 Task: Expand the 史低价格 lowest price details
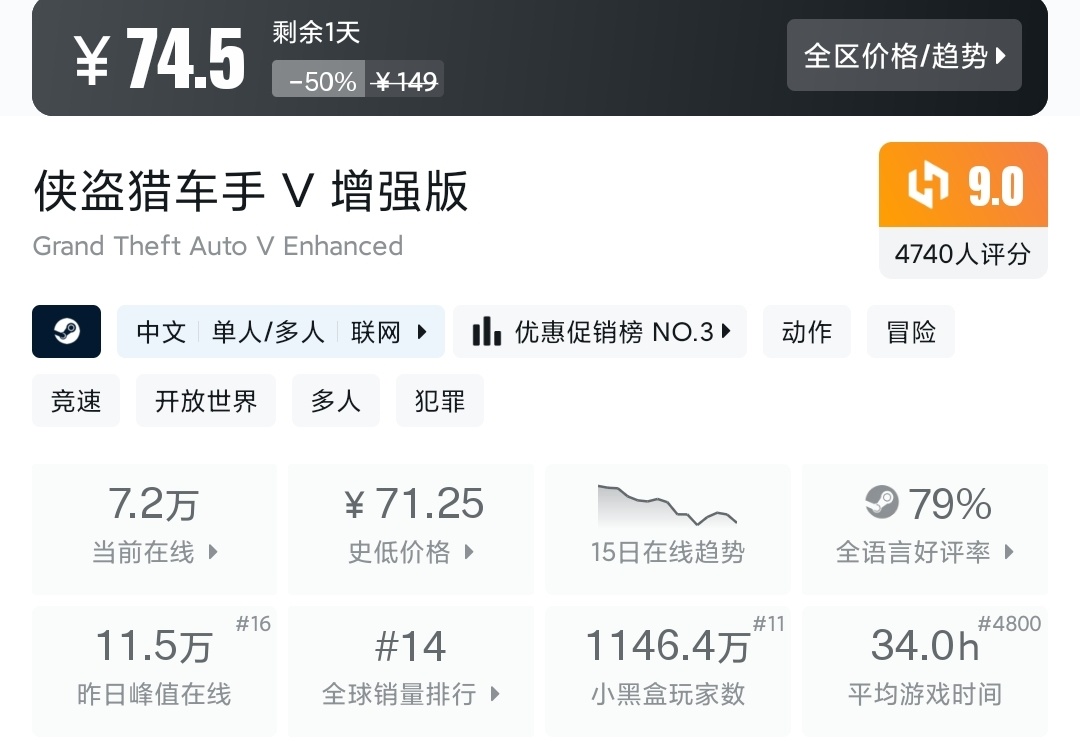410,529
